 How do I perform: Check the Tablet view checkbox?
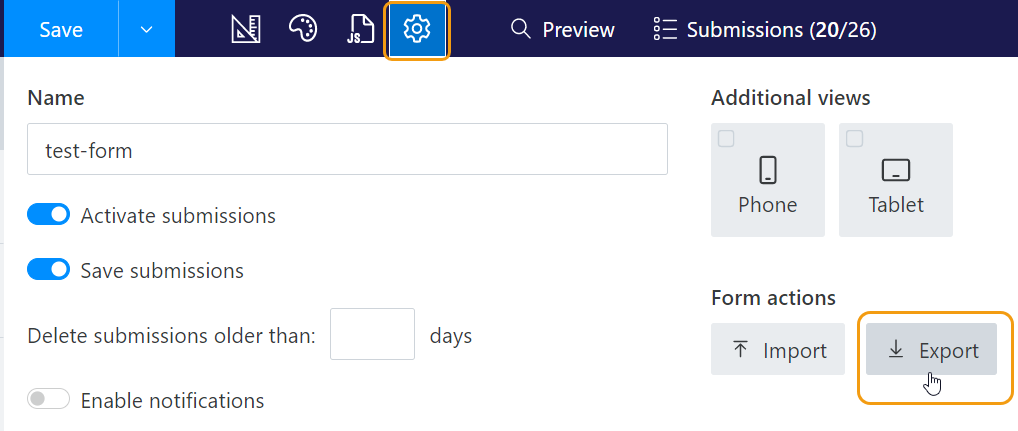click(855, 139)
